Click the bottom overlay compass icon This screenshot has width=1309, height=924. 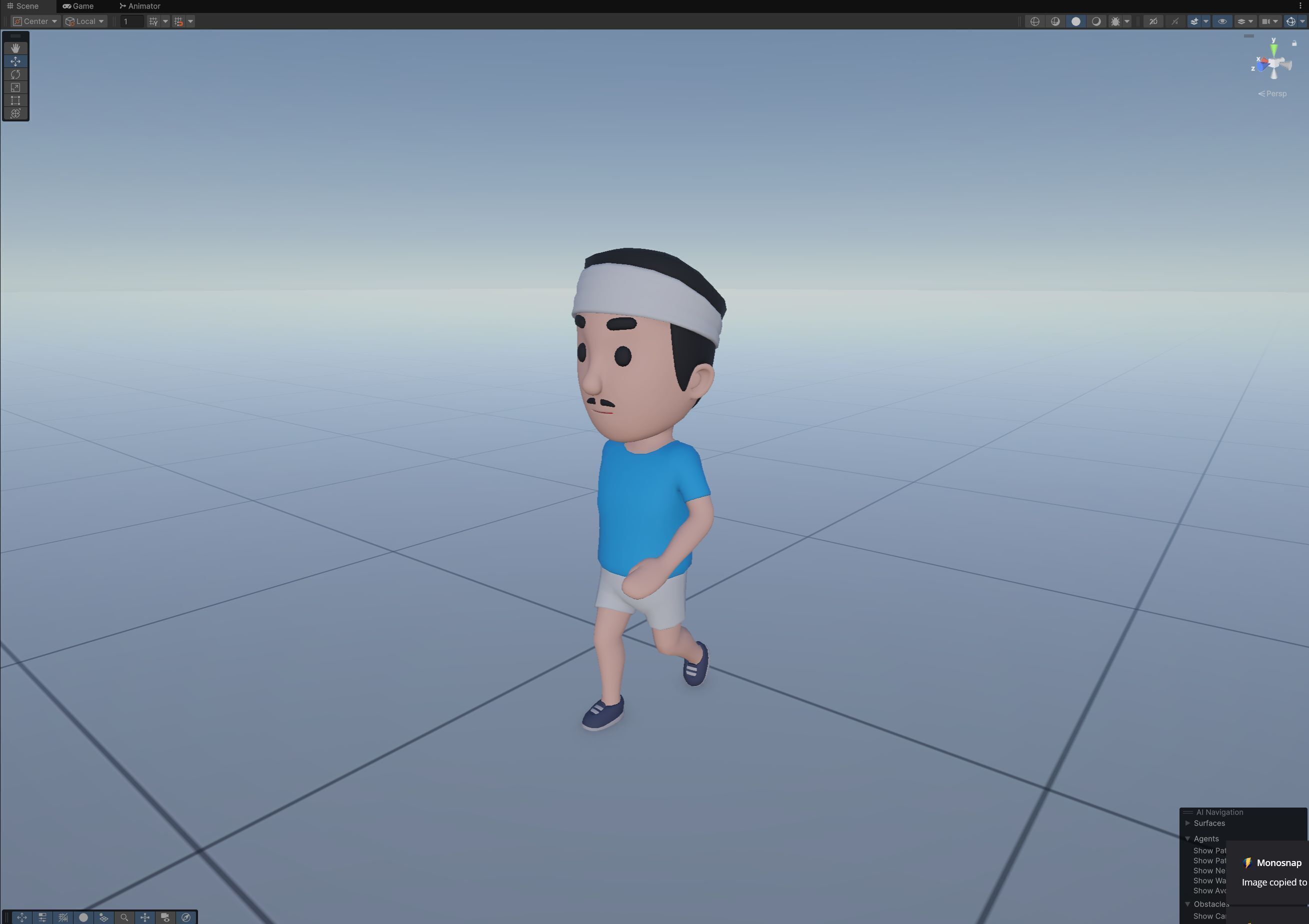(186, 917)
